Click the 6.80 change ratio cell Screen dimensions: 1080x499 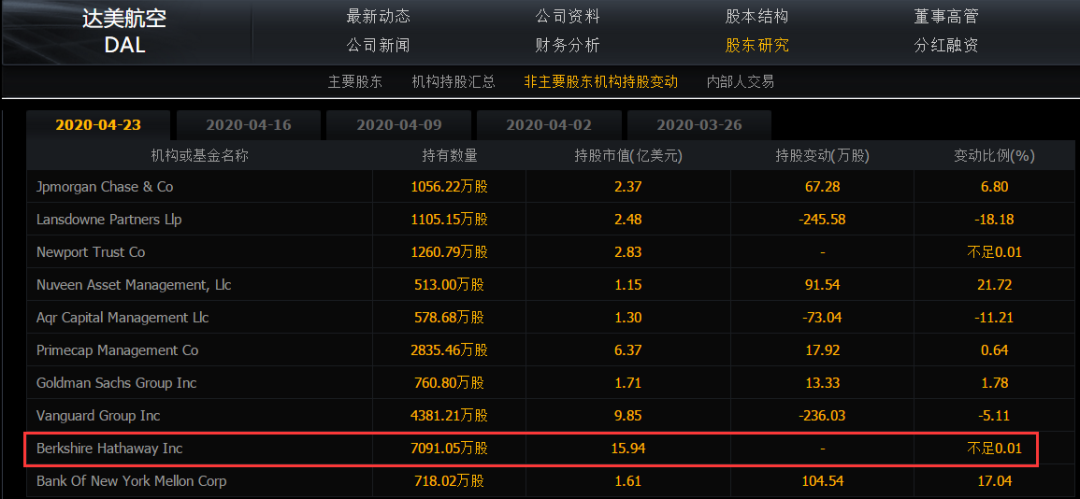pos(994,187)
